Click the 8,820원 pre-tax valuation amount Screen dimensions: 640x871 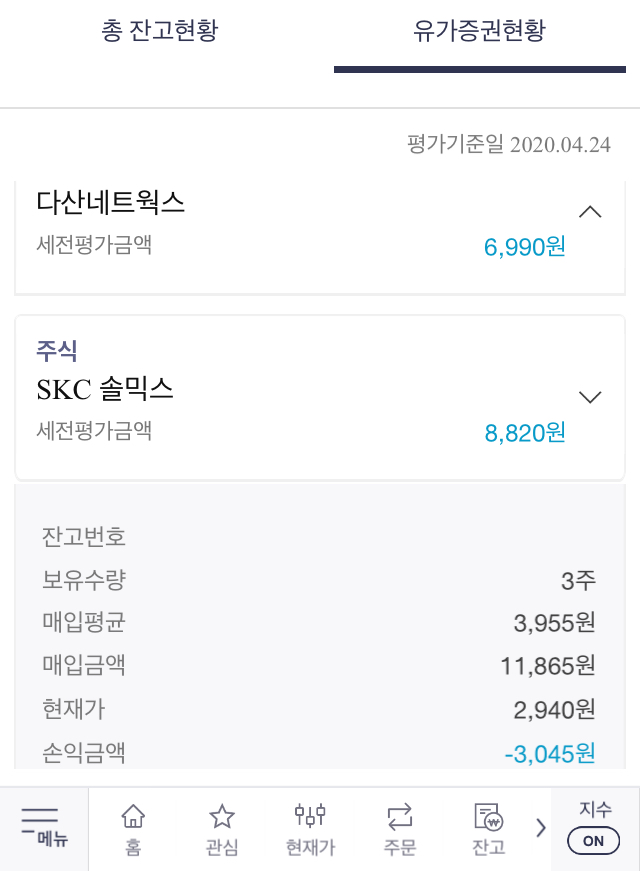click(525, 432)
